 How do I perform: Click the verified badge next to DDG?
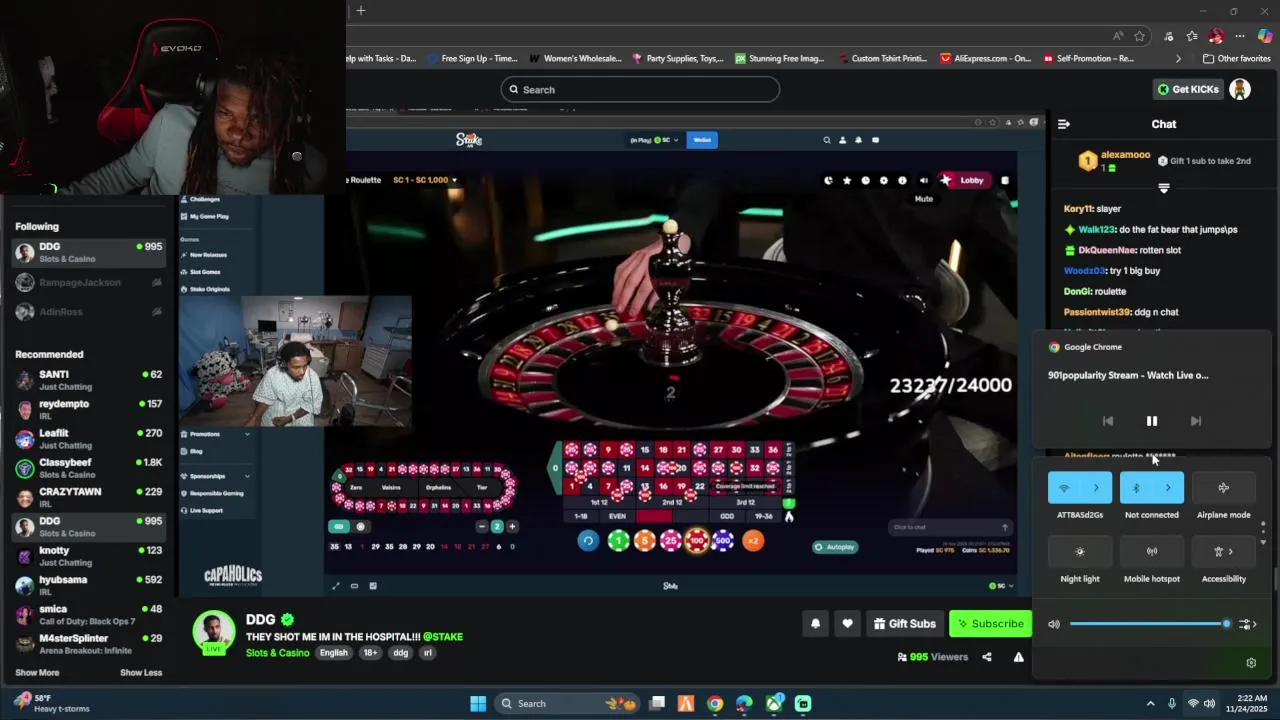click(x=288, y=620)
